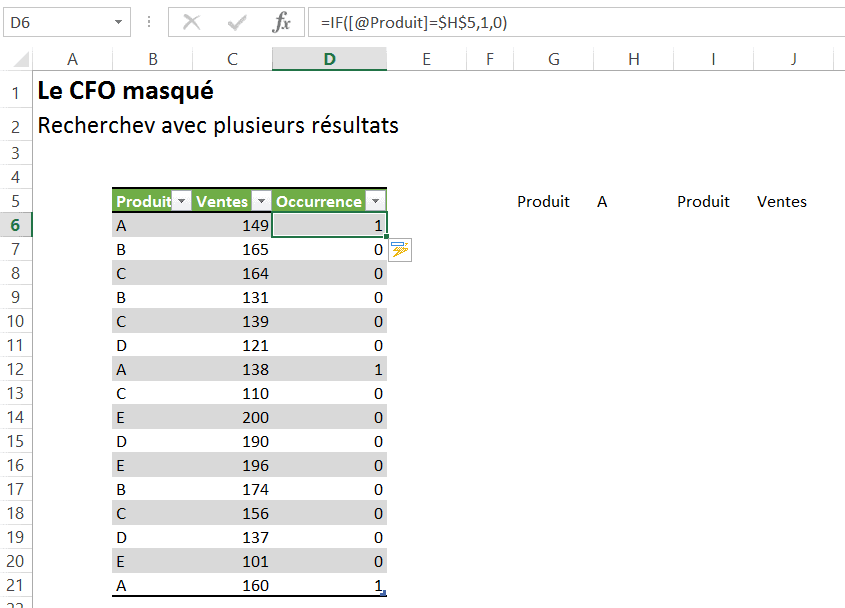Select column D header
The width and height of the screenshot is (845, 608).
click(329, 60)
